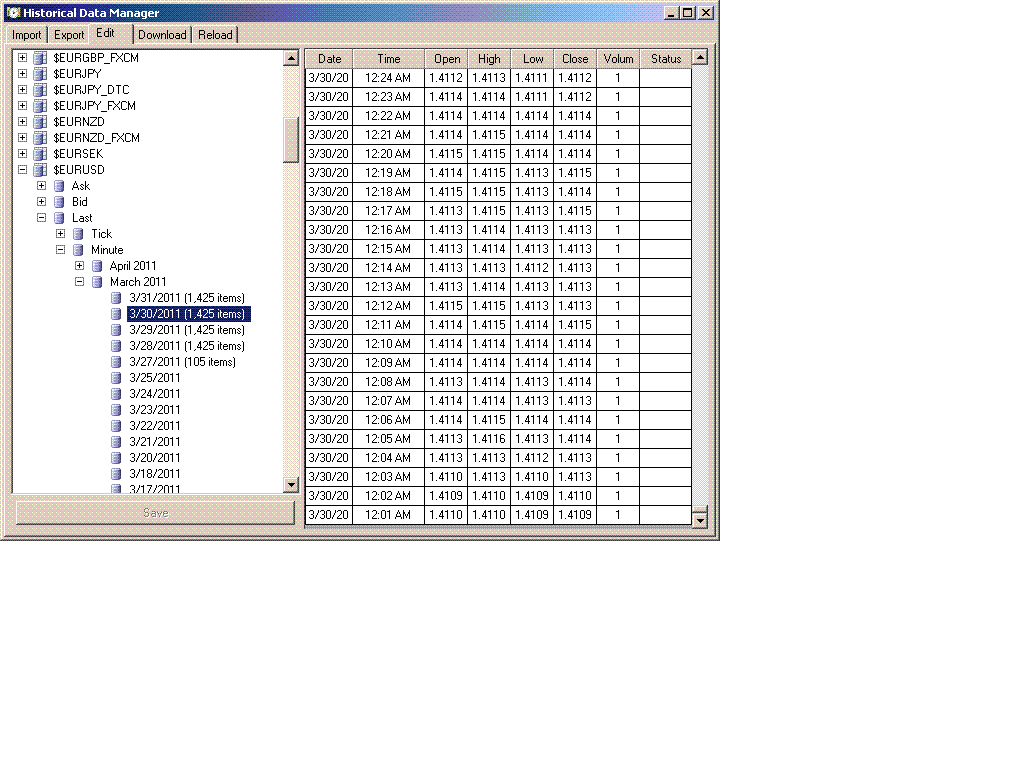Viewport: 1024px width, 768px height.
Task: Click the Reload menu item
Action: coord(215,35)
